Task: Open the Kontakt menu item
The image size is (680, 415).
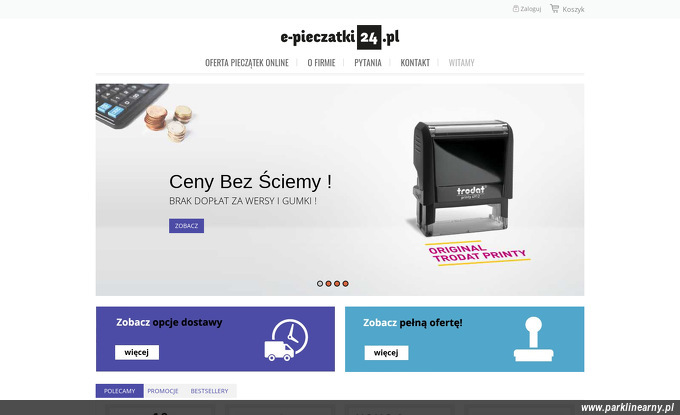Action: click(x=415, y=63)
